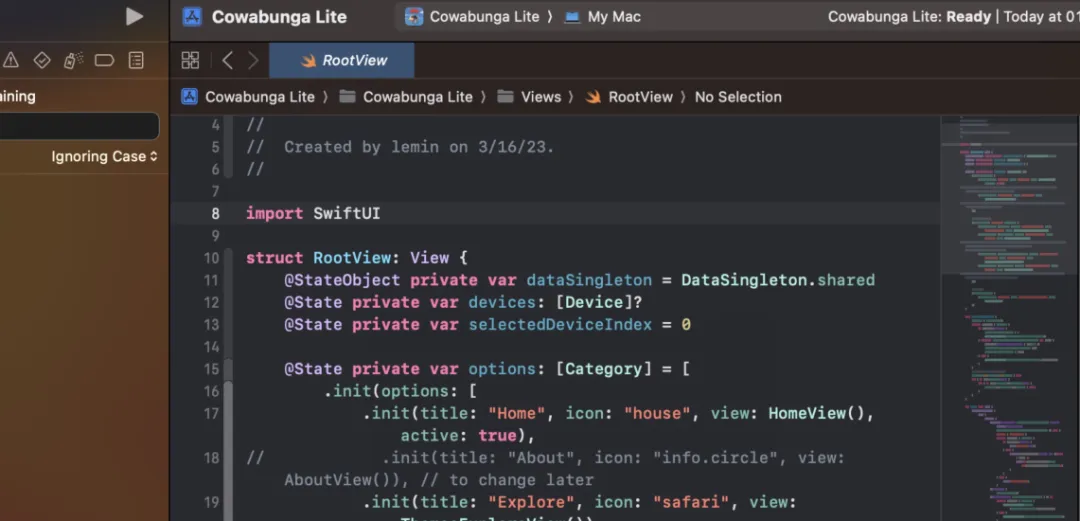Open the RootView file breadcrumb
The width and height of the screenshot is (1080, 521).
629,97
